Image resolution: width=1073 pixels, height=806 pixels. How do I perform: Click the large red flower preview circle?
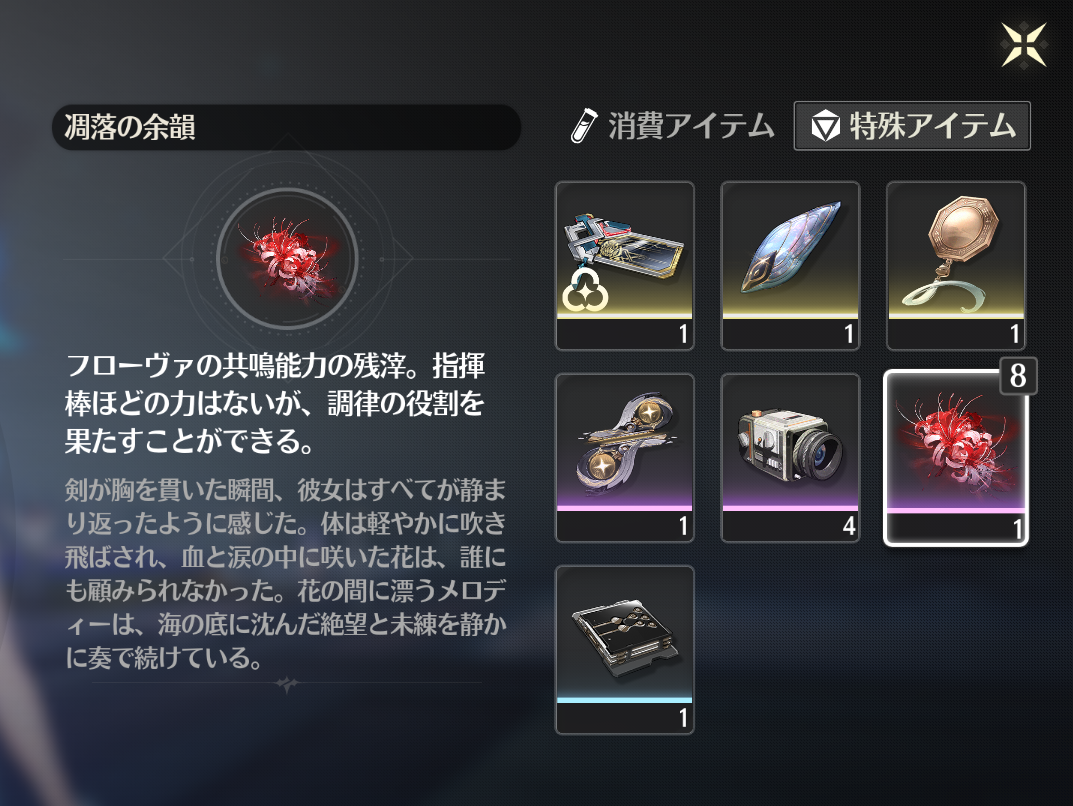pyautogui.click(x=287, y=259)
